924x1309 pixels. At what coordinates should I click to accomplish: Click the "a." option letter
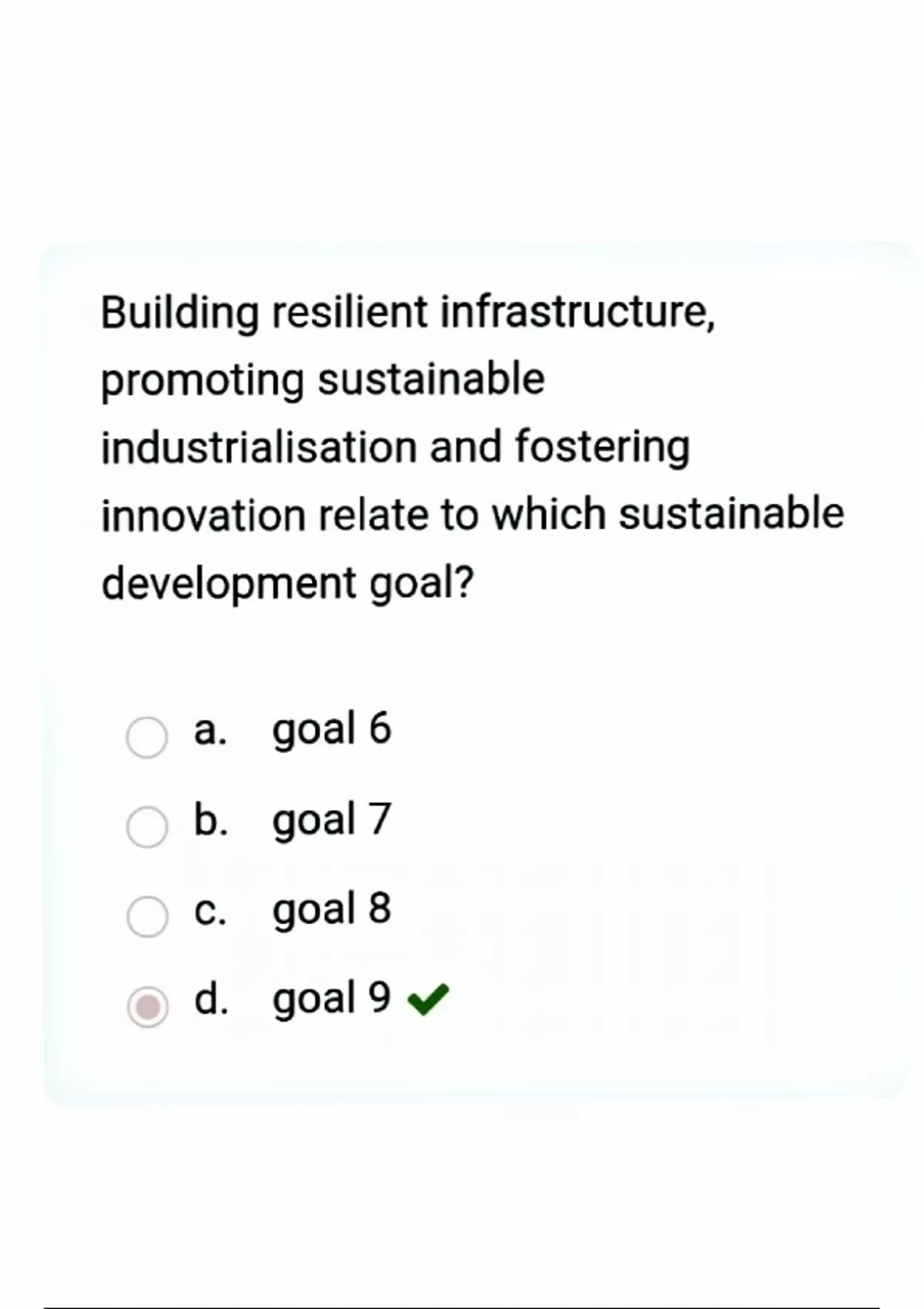click(x=210, y=730)
